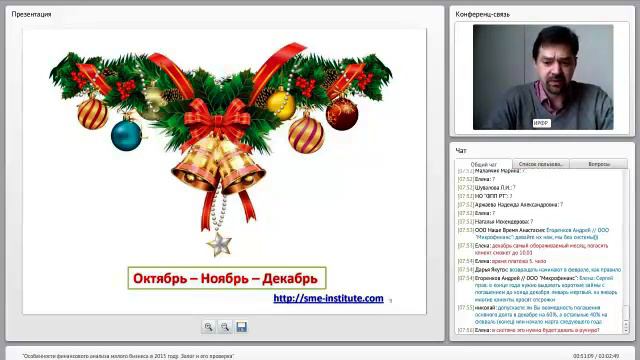Select the last chat message from Елена at 07:56
The height and width of the screenshot is (360, 640).
click(x=529, y=330)
